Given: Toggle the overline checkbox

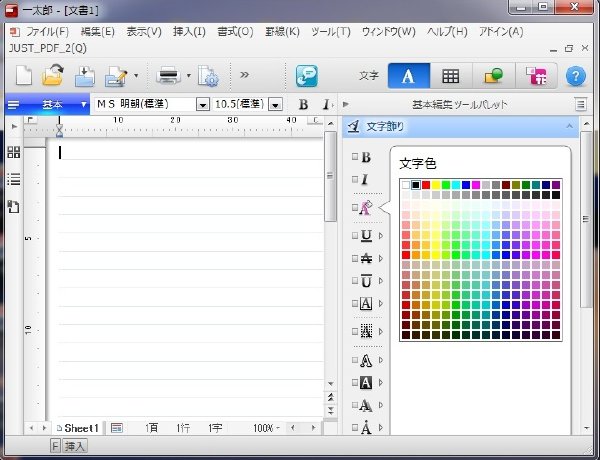Looking at the screenshot, I should coord(355,281).
